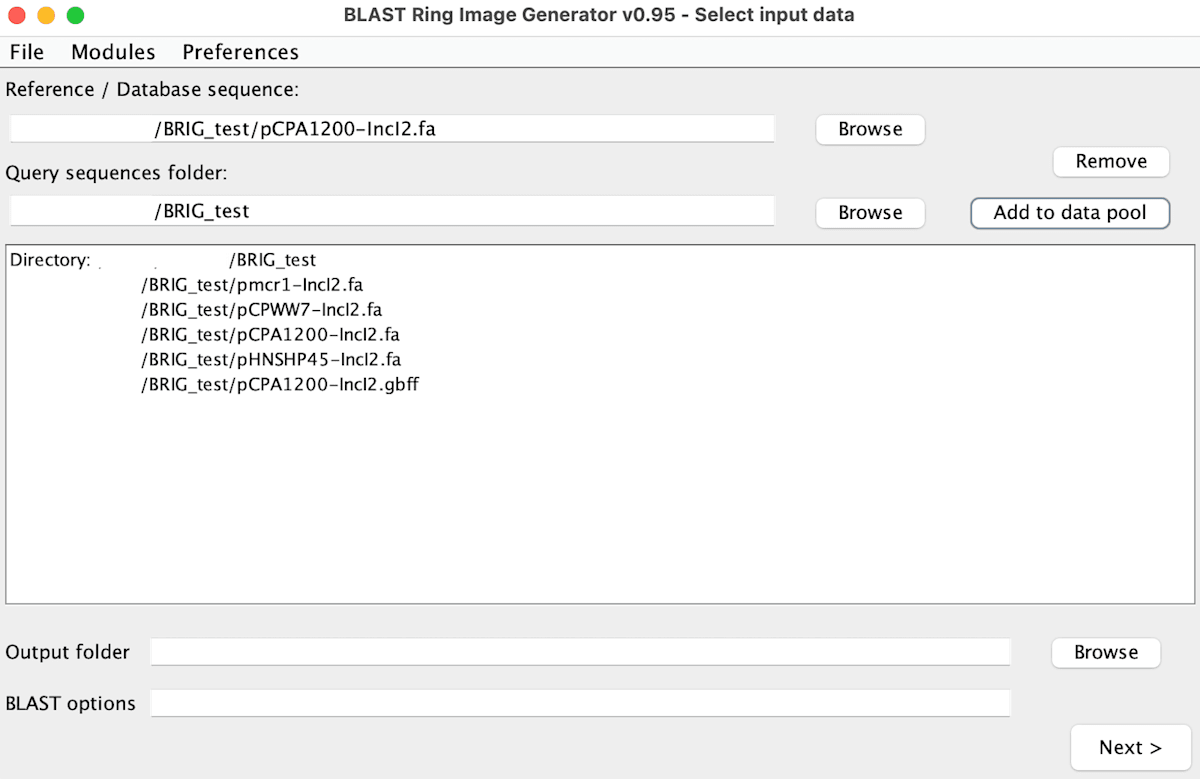1200x779 pixels.
Task: Maximize window with the green button
Action: [x=75, y=16]
